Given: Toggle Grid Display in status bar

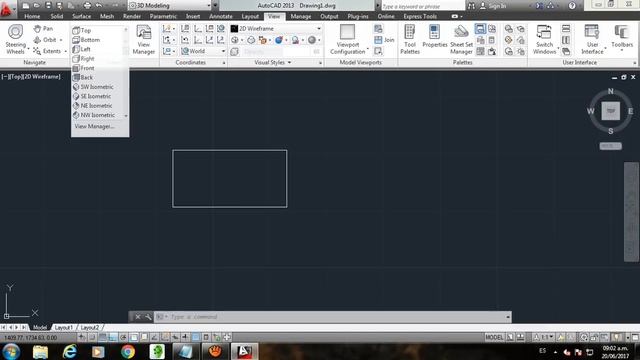Looking at the screenshot, I should click(x=103, y=337).
